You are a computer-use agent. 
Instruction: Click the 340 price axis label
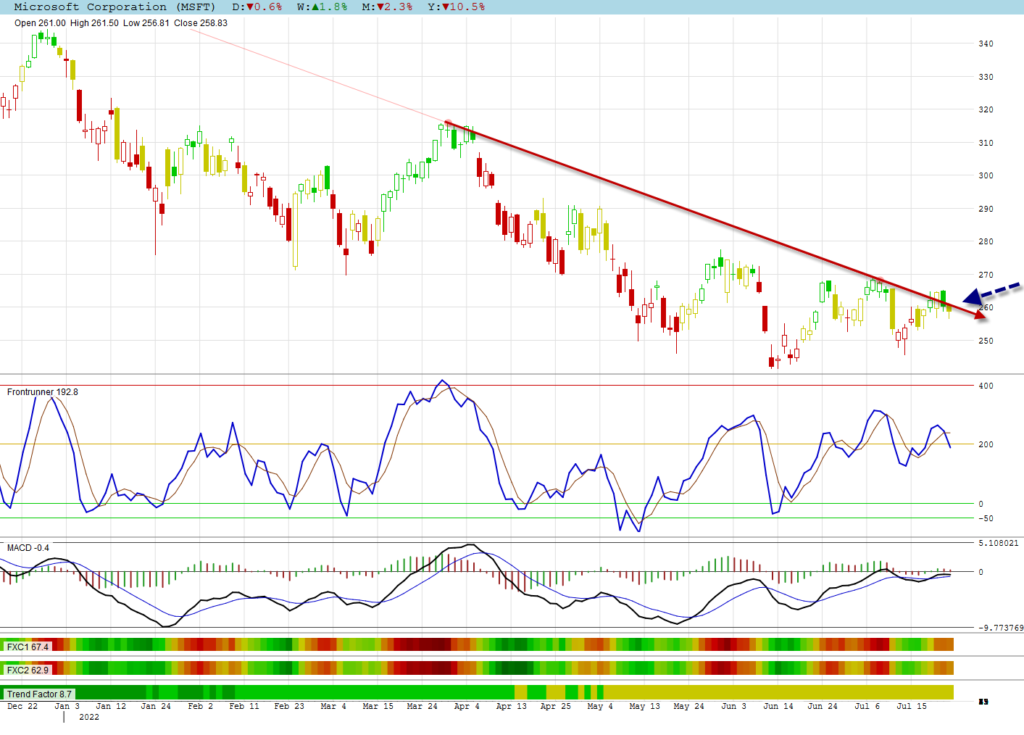[x=985, y=44]
